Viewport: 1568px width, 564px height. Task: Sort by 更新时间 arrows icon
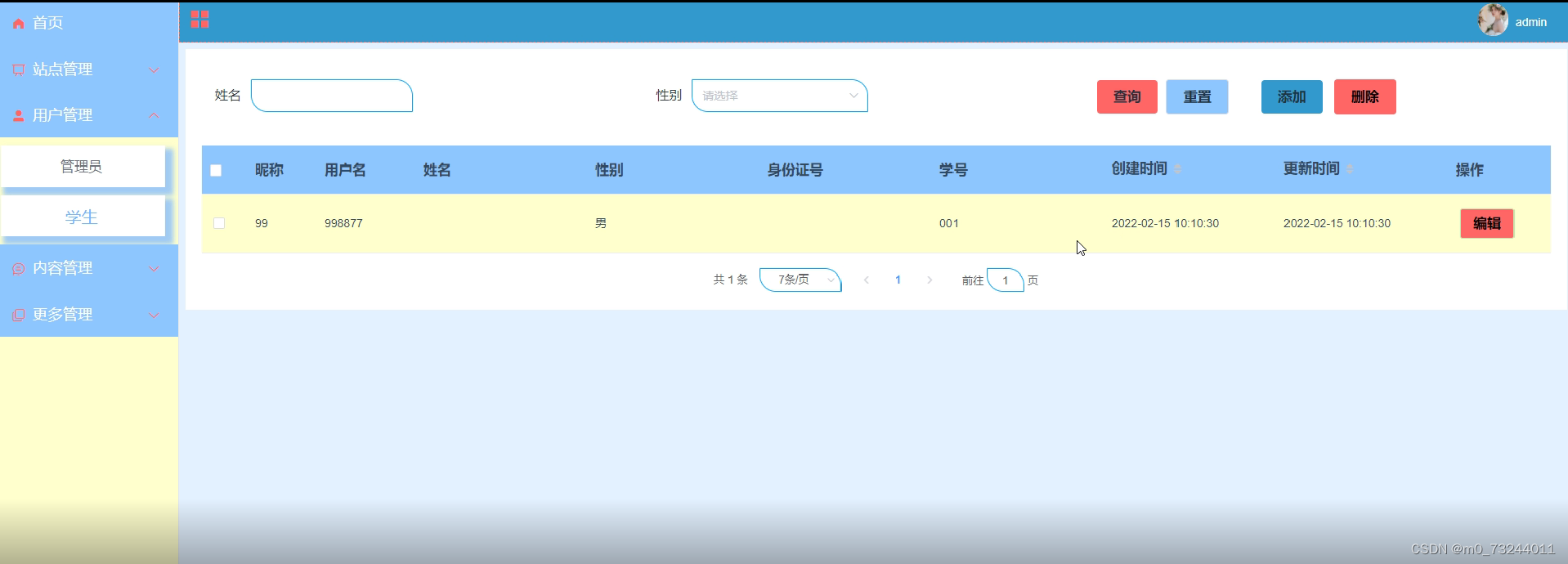1350,168
